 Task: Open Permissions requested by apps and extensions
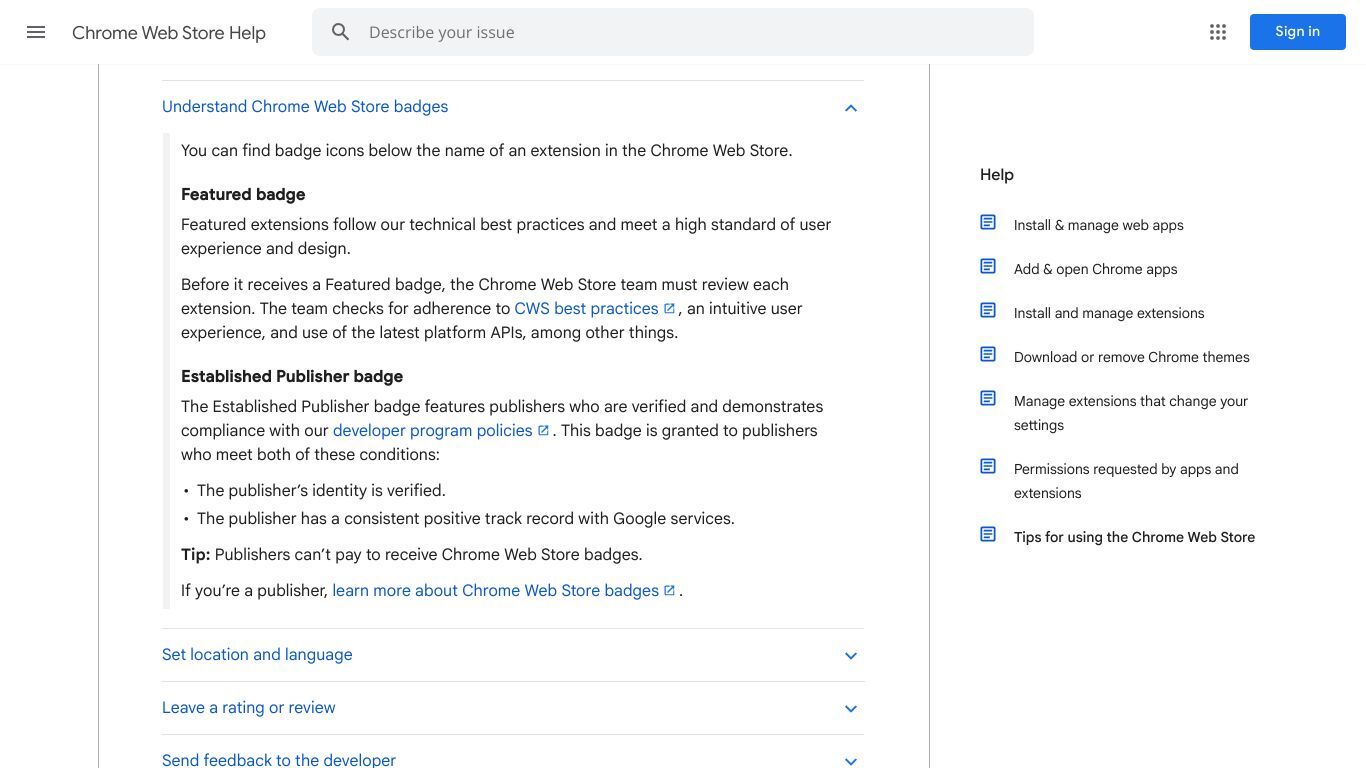coord(1126,481)
